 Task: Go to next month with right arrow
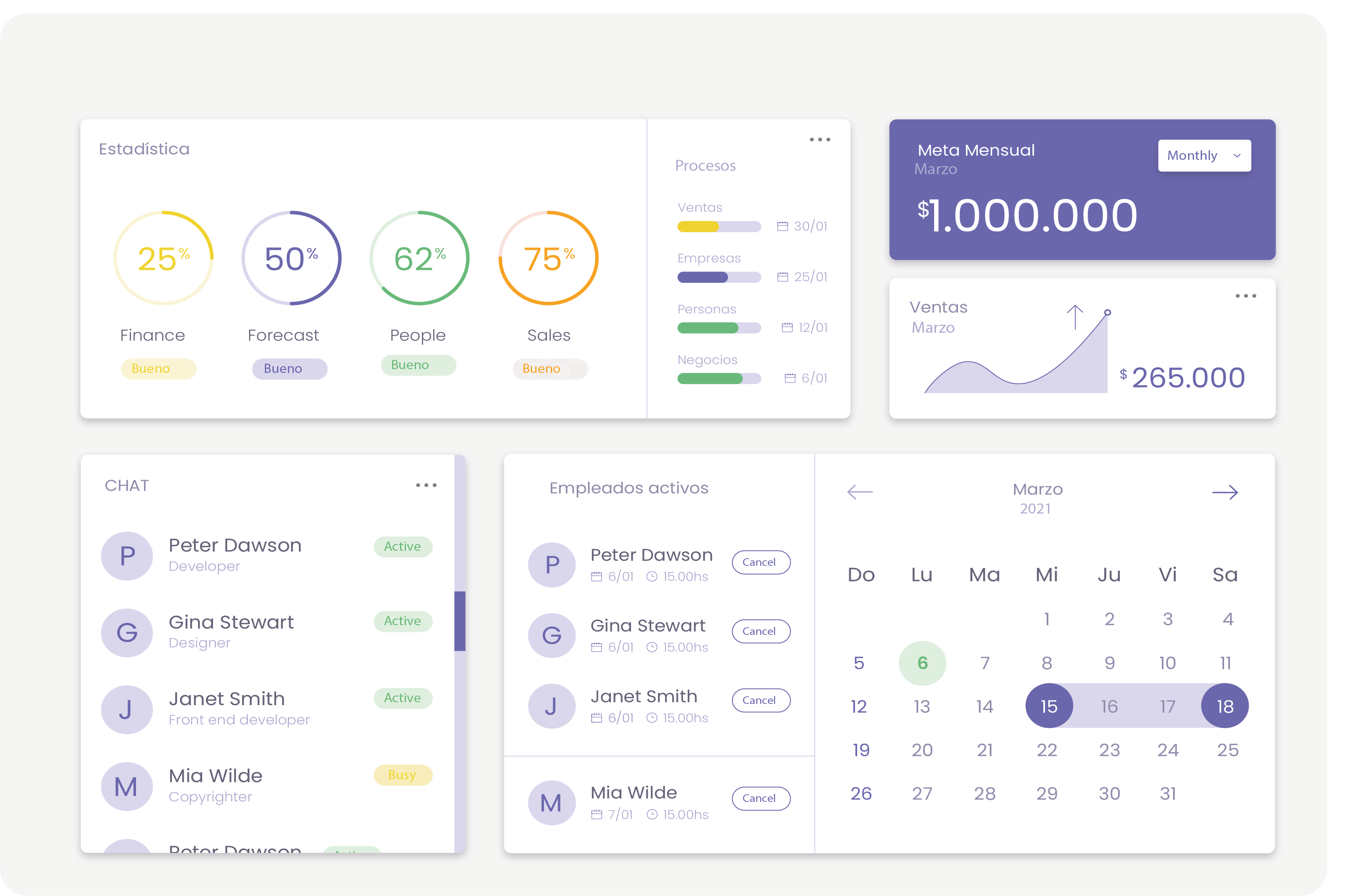pos(1225,493)
